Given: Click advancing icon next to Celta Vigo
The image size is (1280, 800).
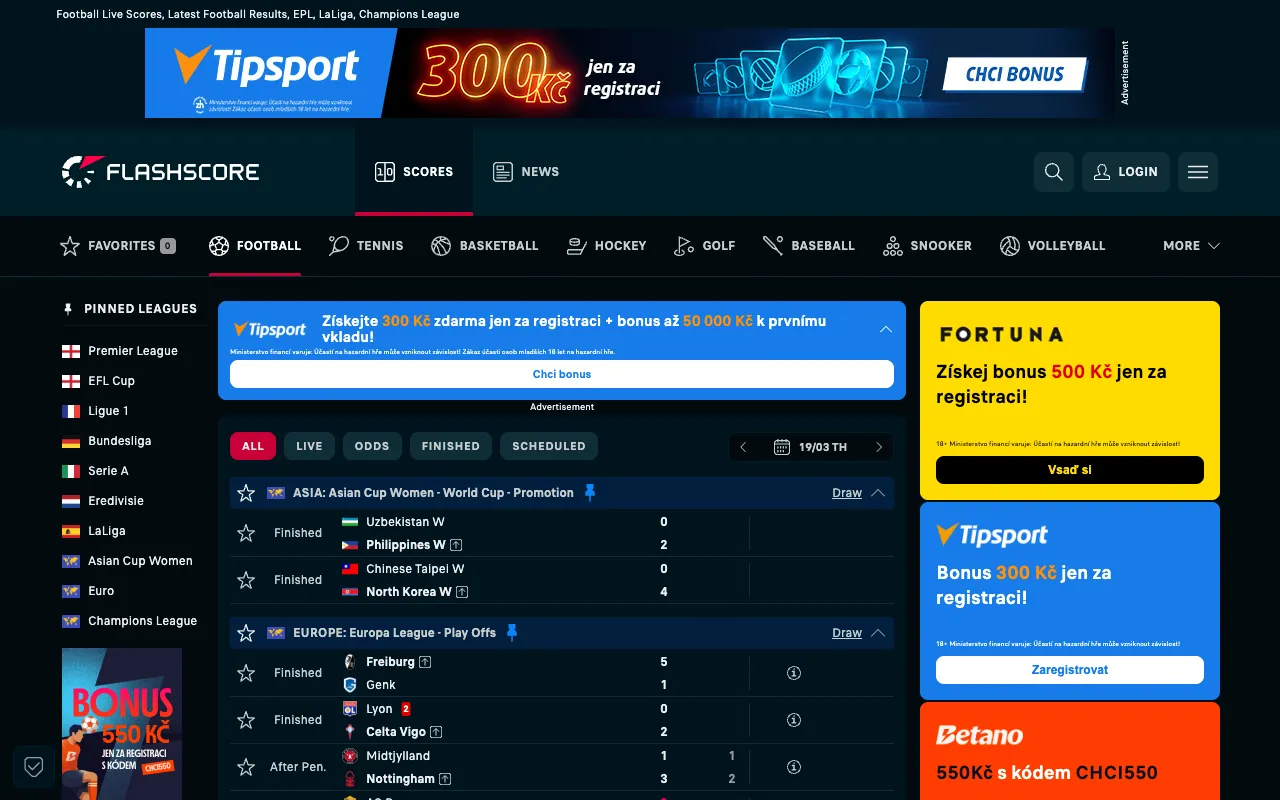Looking at the screenshot, I should point(436,732).
